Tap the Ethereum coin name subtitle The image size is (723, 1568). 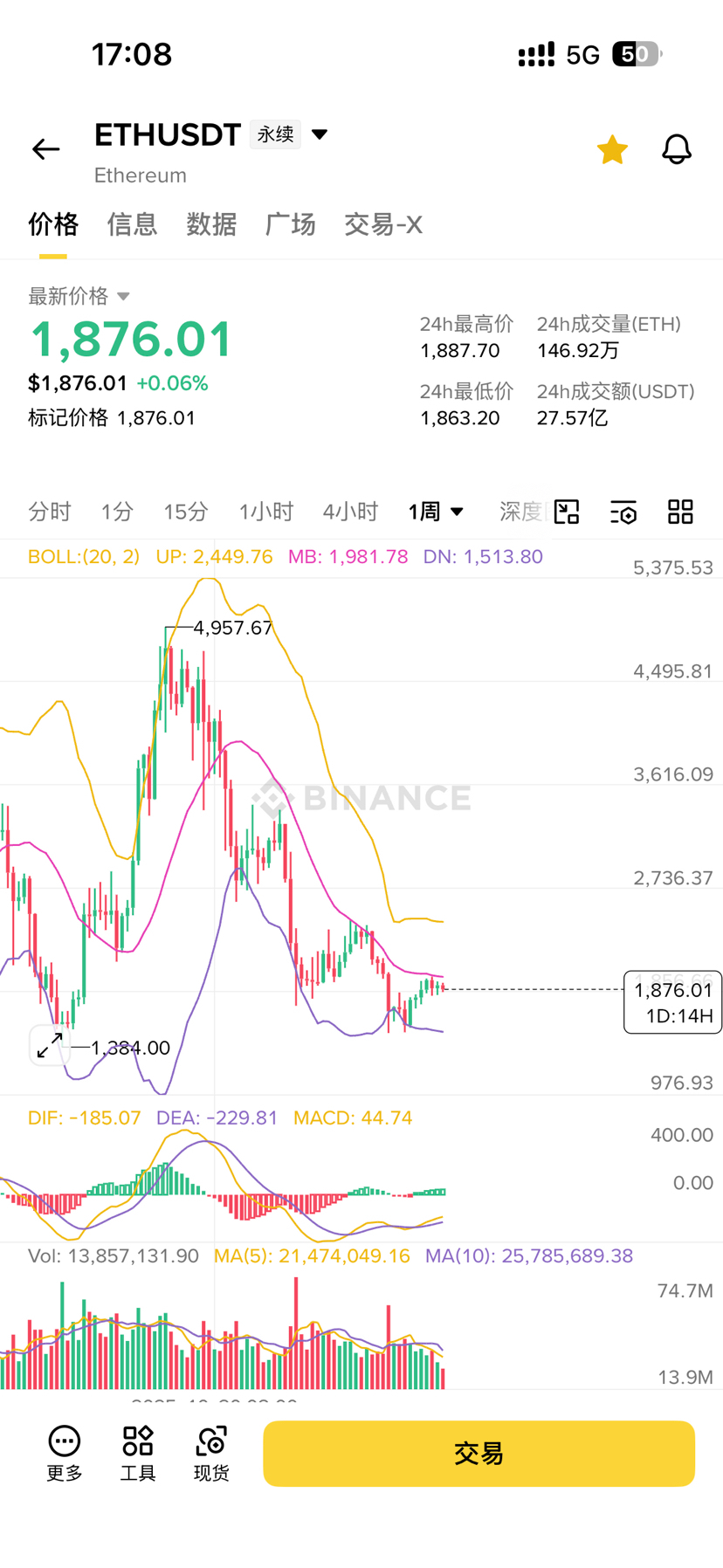point(141,175)
